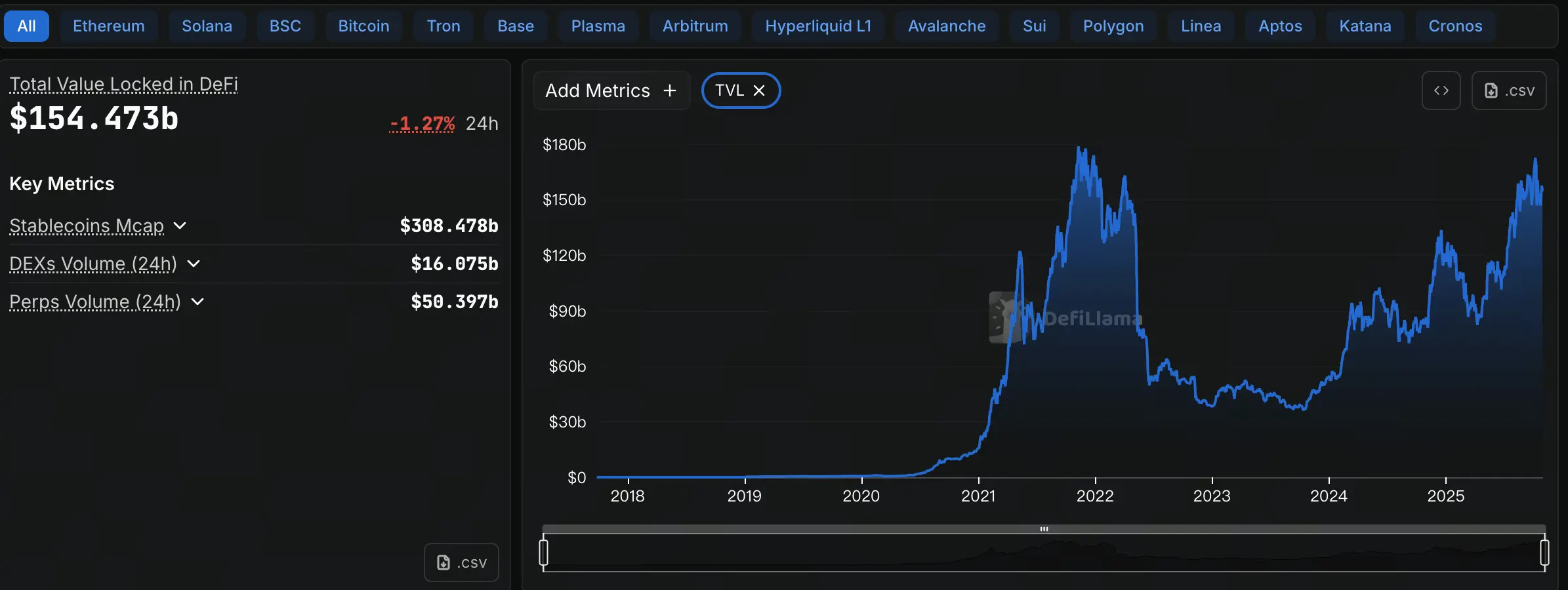Click the $16.075b DEXs volume value
This screenshot has height=590, width=1568.
pos(455,264)
